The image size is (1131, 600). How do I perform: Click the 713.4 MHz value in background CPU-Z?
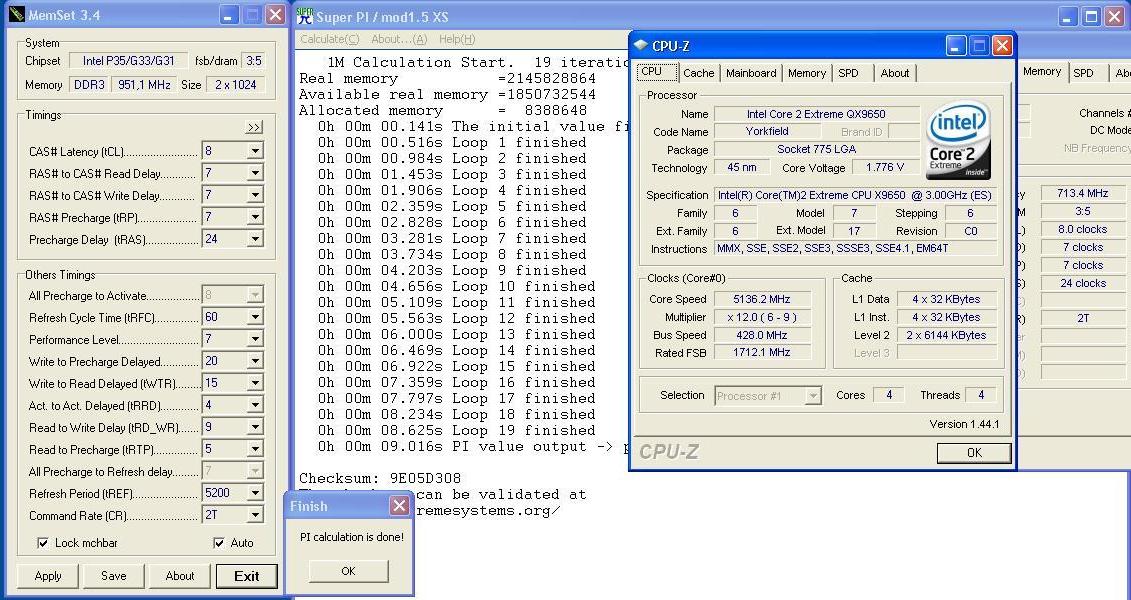click(x=1082, y=193)
